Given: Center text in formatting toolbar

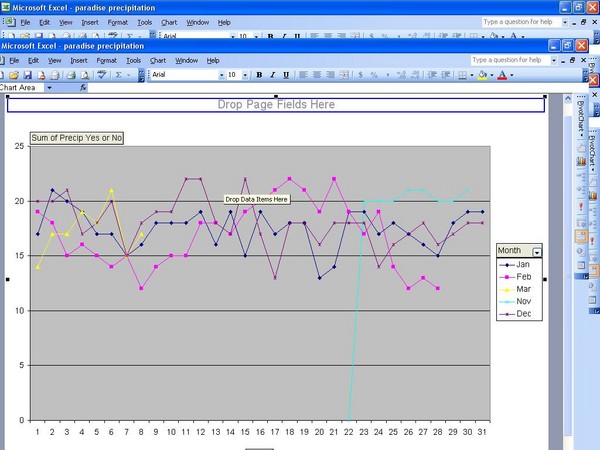Looking at the screenshot, I should coord(317,75).
